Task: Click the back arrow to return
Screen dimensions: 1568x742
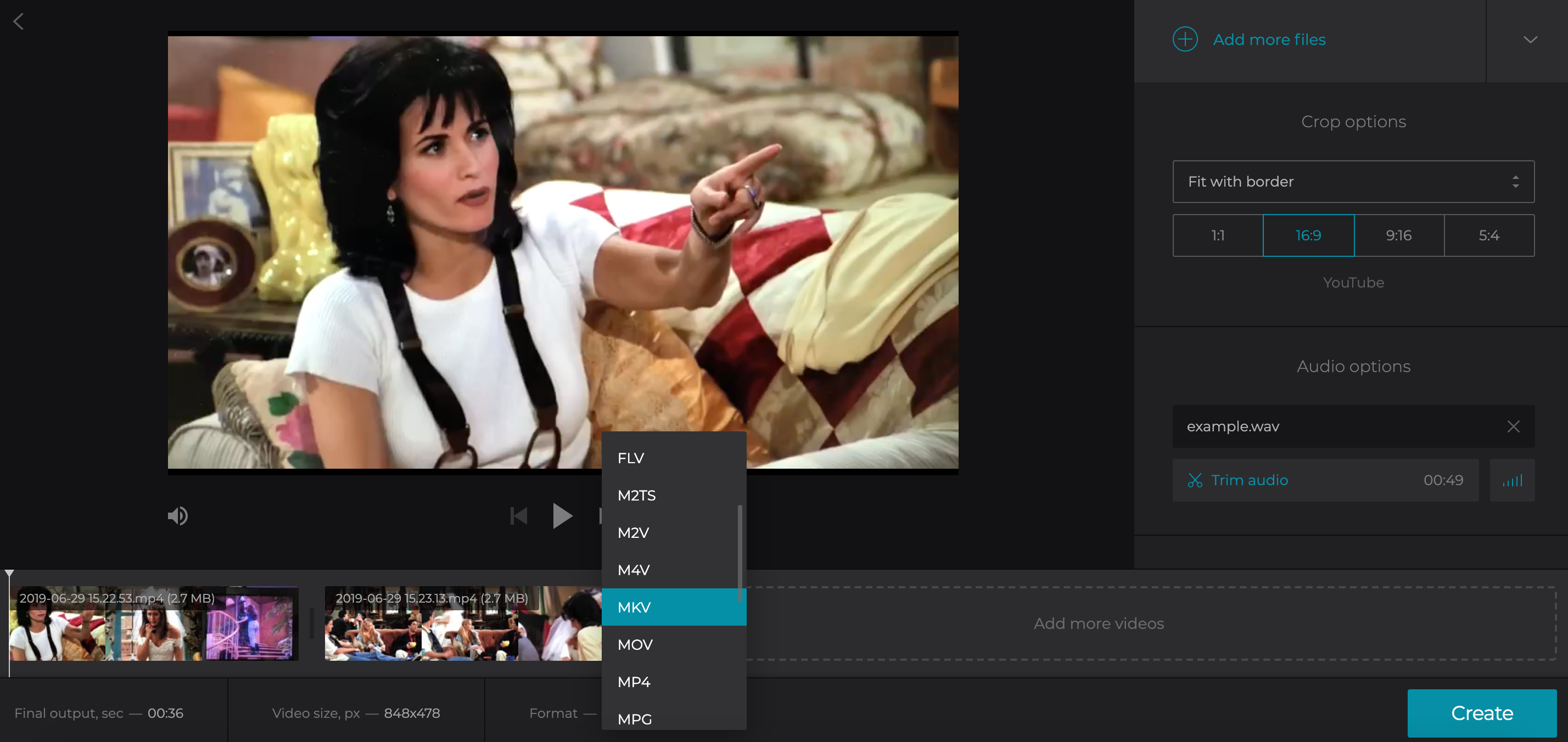Action: click(19, 22)
